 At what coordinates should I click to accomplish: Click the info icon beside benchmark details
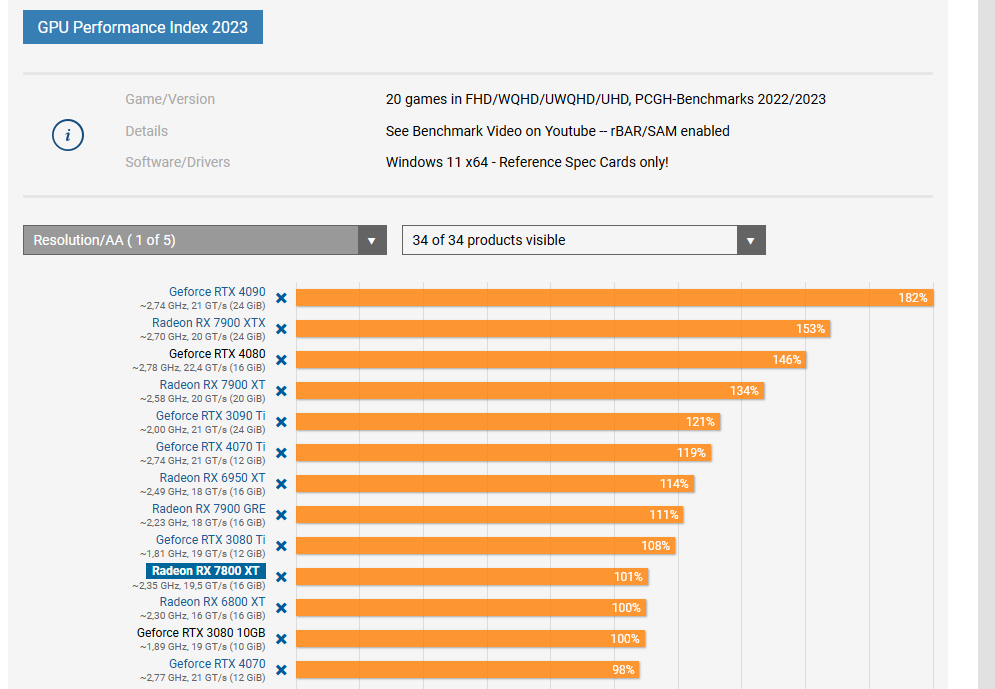click(67, 135)
